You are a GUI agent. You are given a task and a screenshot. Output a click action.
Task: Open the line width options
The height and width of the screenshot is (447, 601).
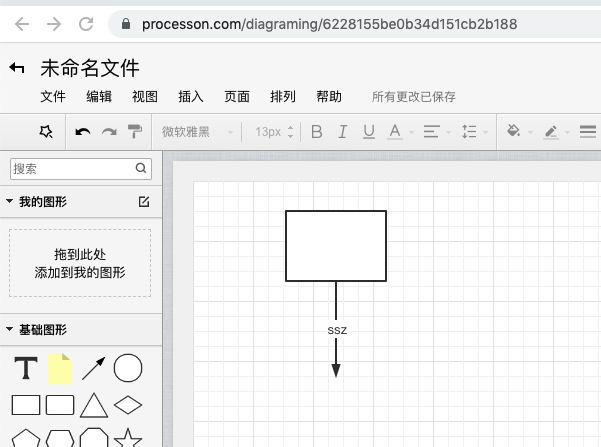pos(588,132)
